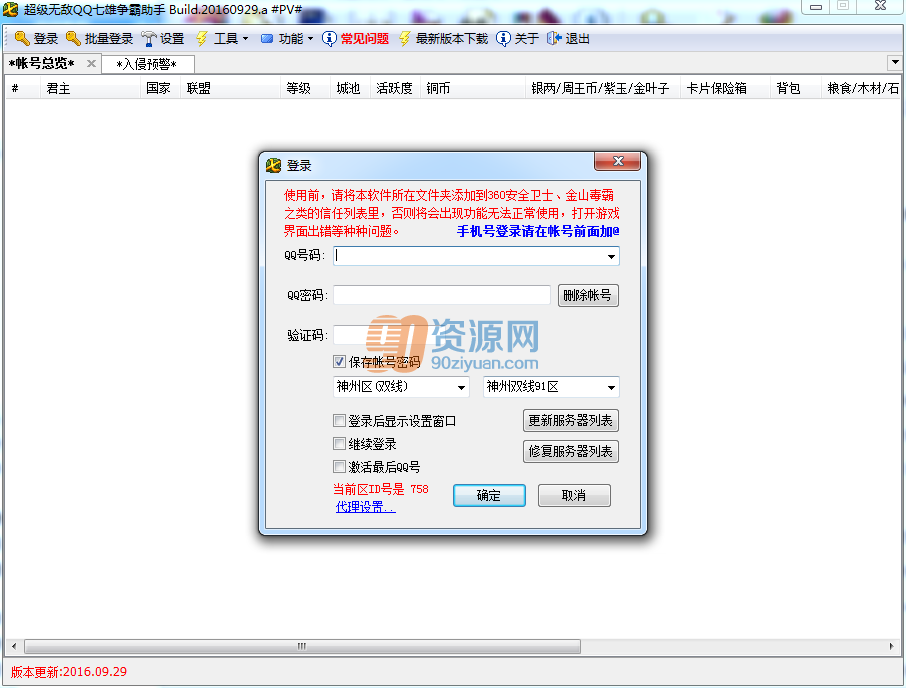
Task: Open 关于 from the toolbar
Action: [517, 39]
